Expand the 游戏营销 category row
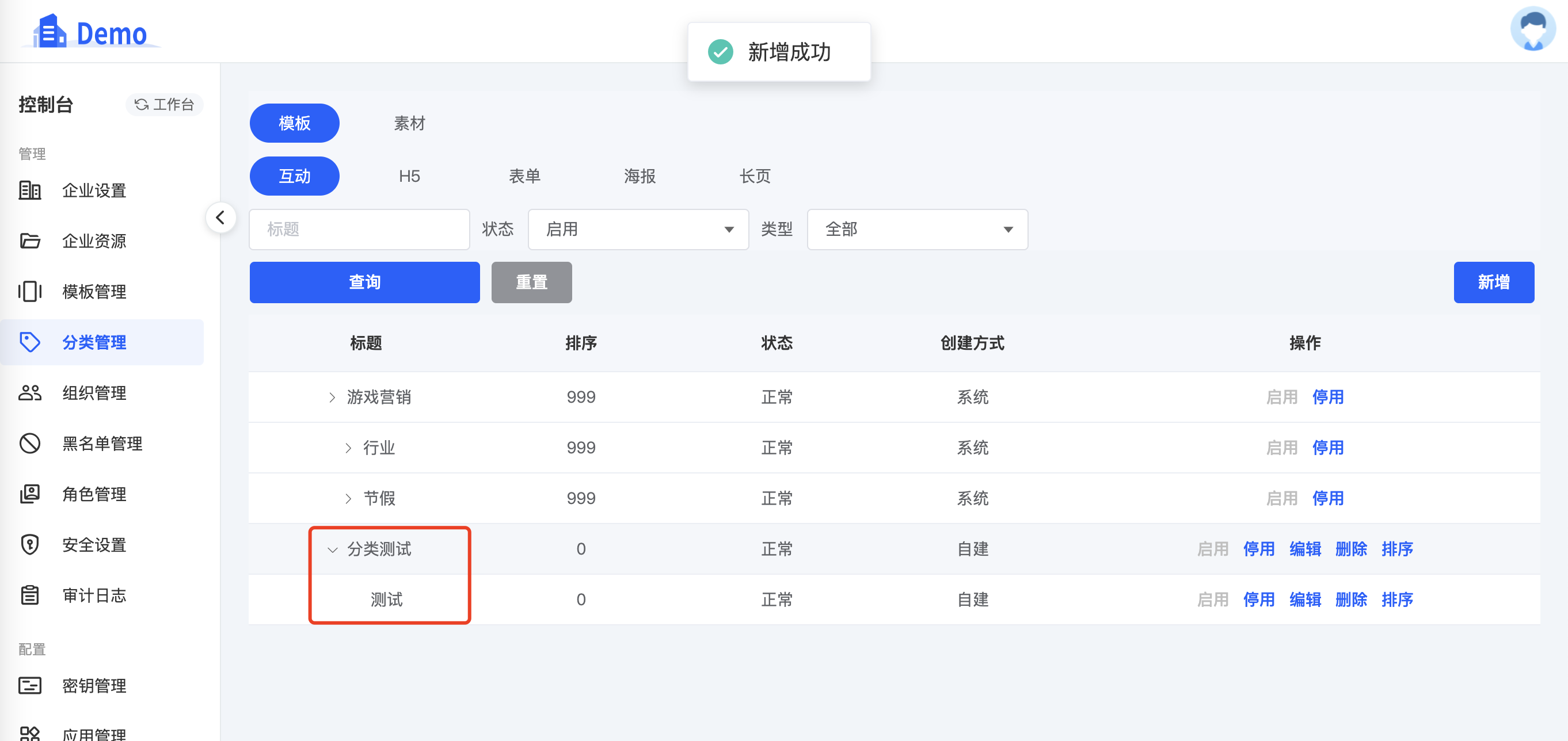This screenshot has width=1568, height=741. click(332, 398)
